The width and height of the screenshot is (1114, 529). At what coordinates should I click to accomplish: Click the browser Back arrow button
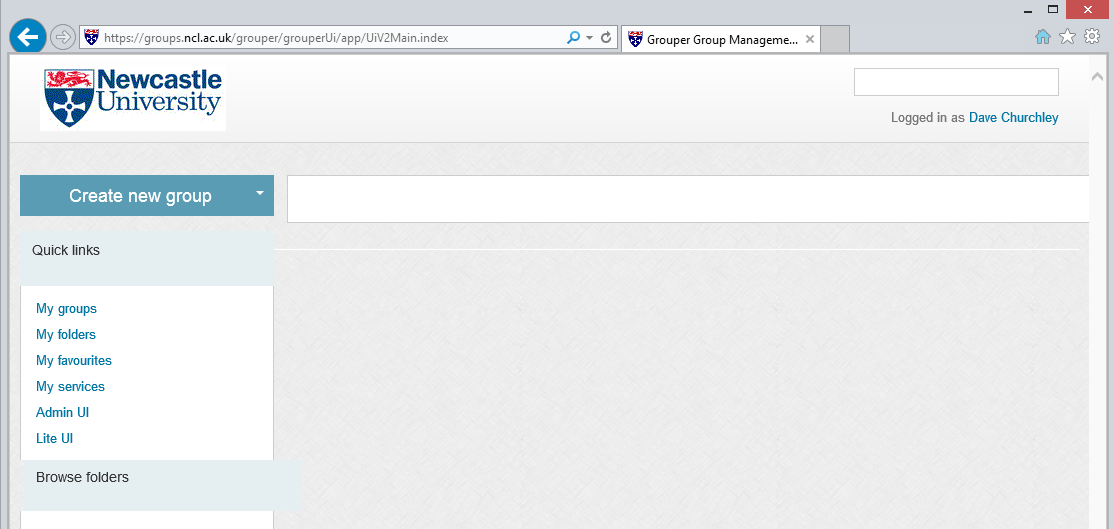28,37
